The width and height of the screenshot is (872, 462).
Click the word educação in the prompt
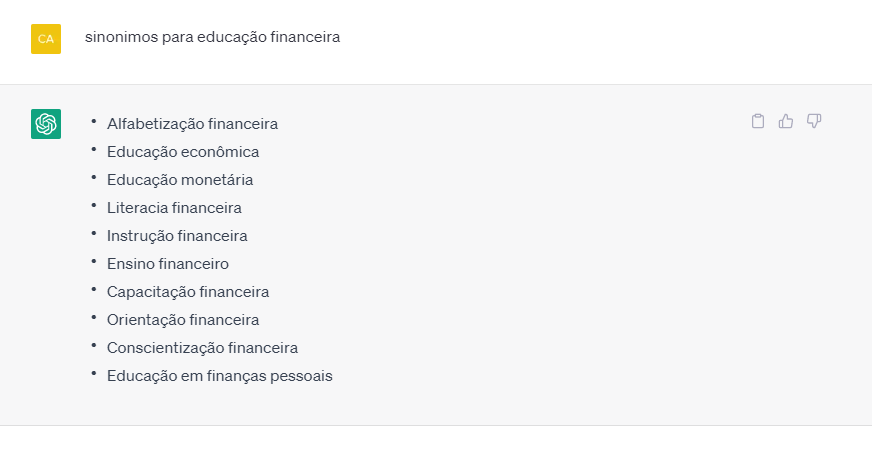tap(231, 37)
